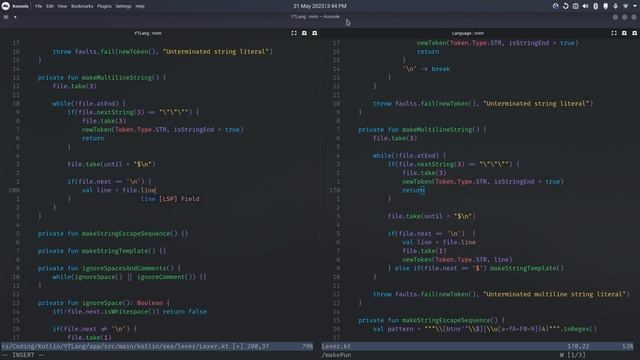640x360 pixels.
Task: Click 'Unterminated multiline string literal' in right pane
Action: (554, 294)
